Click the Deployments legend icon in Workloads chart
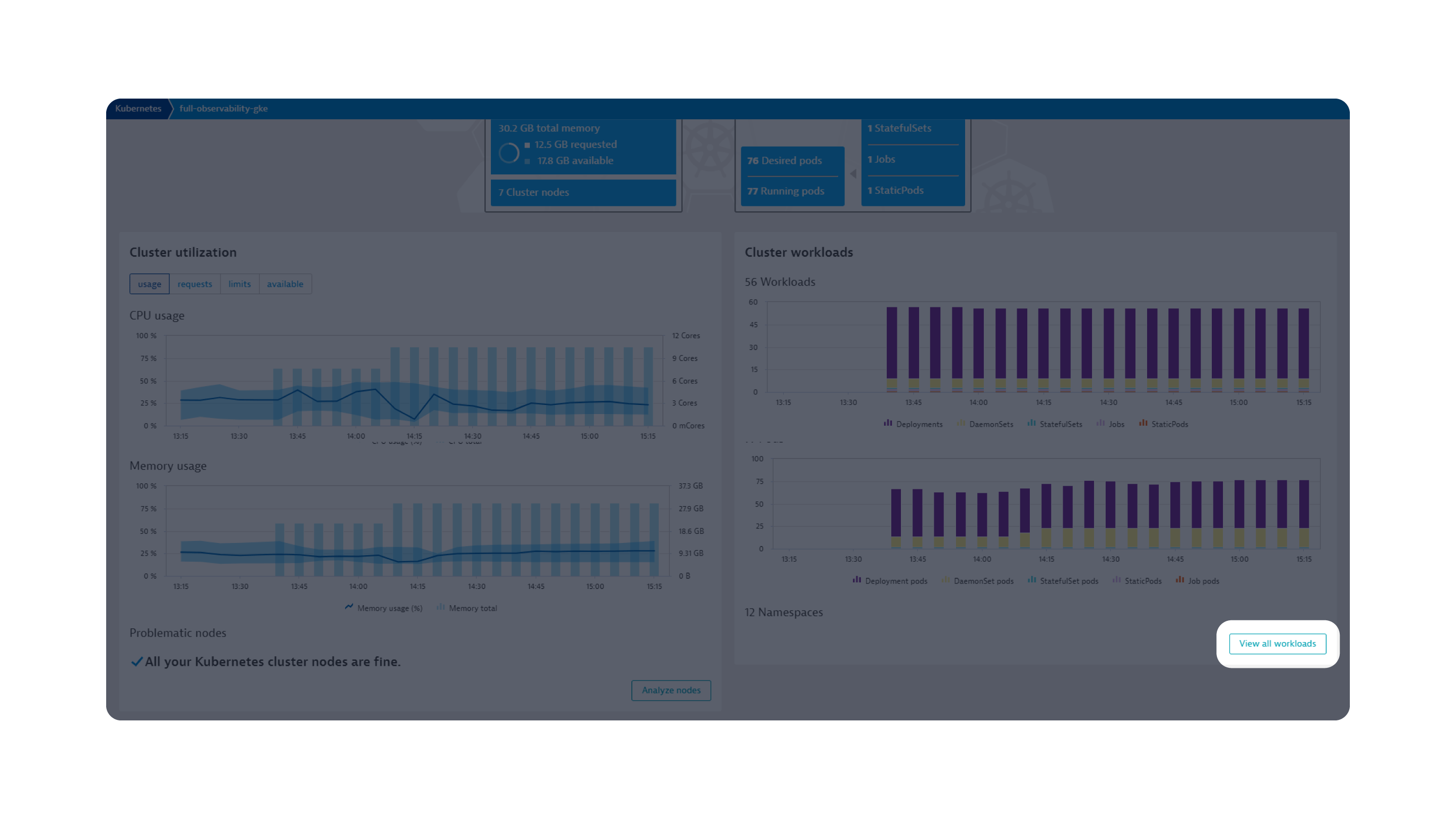1456x819 pixels. pyautogui.click(x=888, y=423)
